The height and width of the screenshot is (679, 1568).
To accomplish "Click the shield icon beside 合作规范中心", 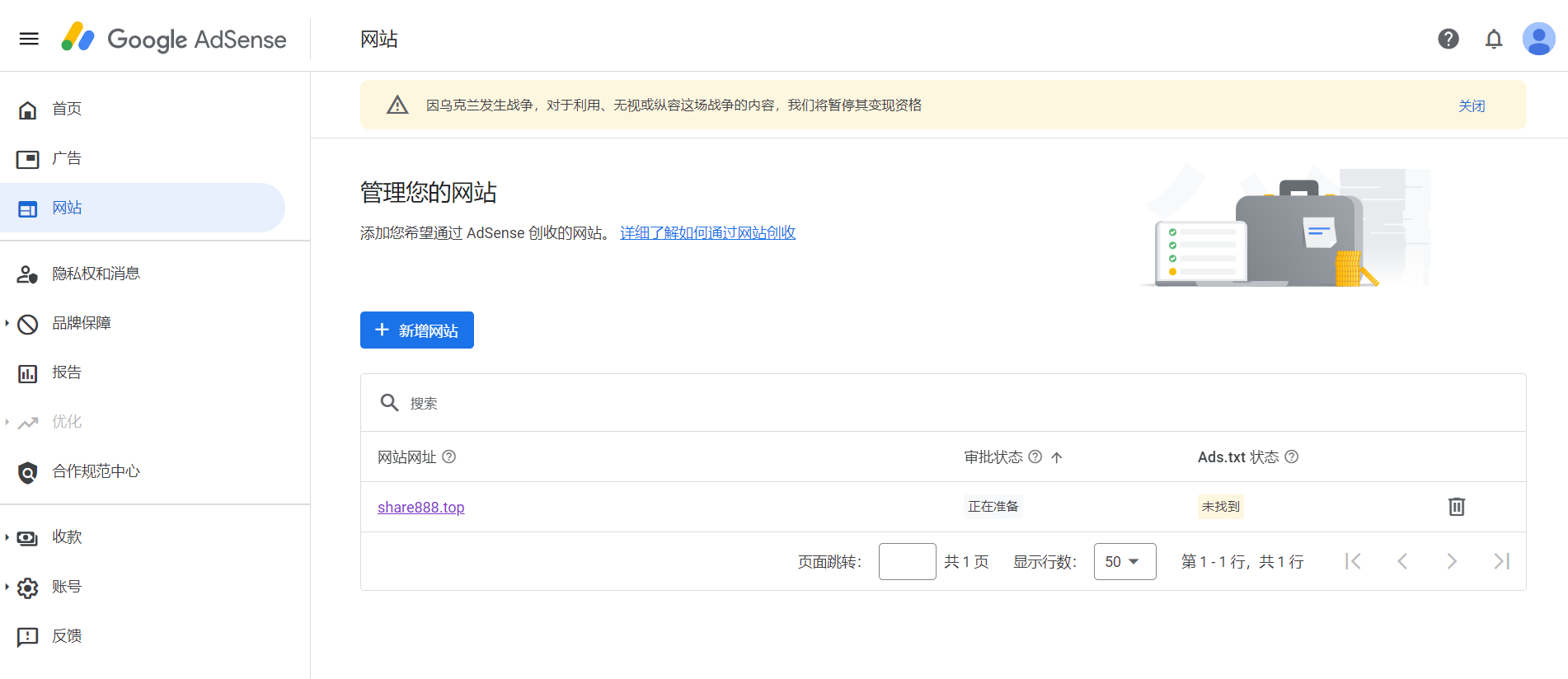I will 28,472.
